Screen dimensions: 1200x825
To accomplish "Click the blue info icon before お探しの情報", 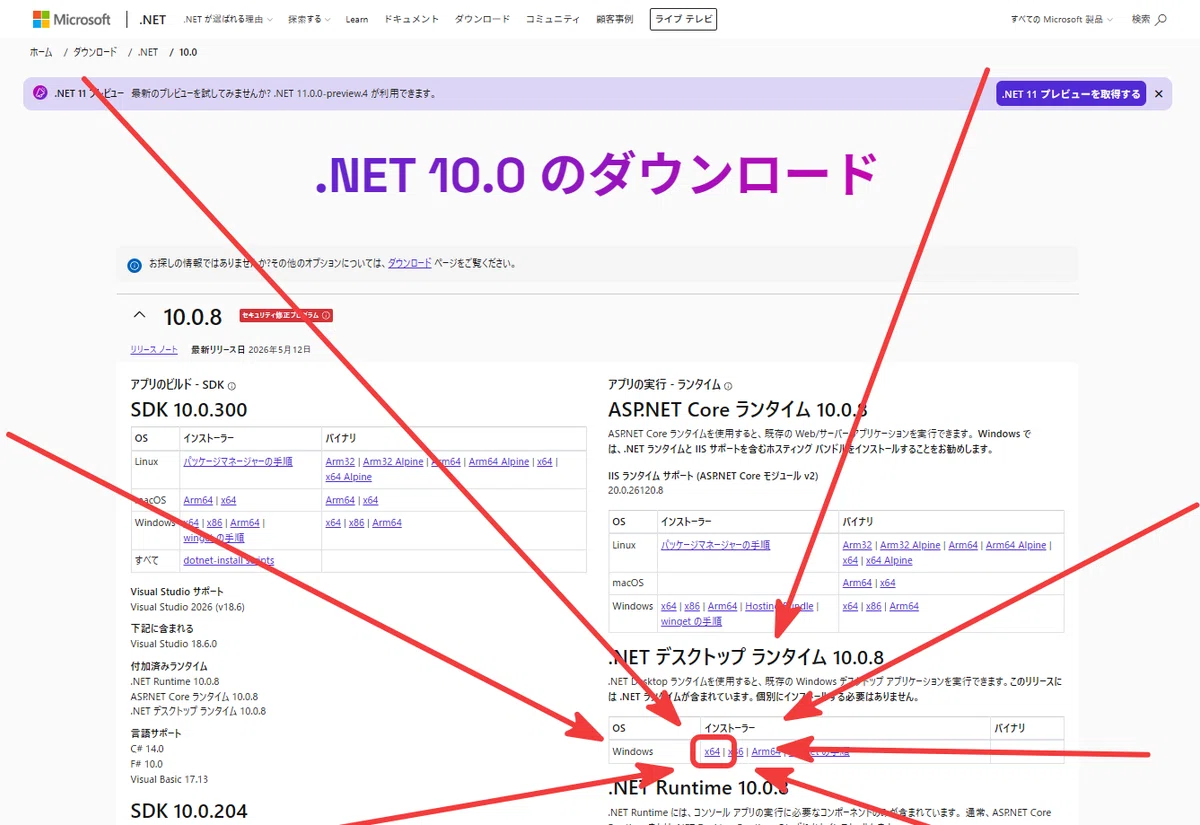I will [134, 265].
